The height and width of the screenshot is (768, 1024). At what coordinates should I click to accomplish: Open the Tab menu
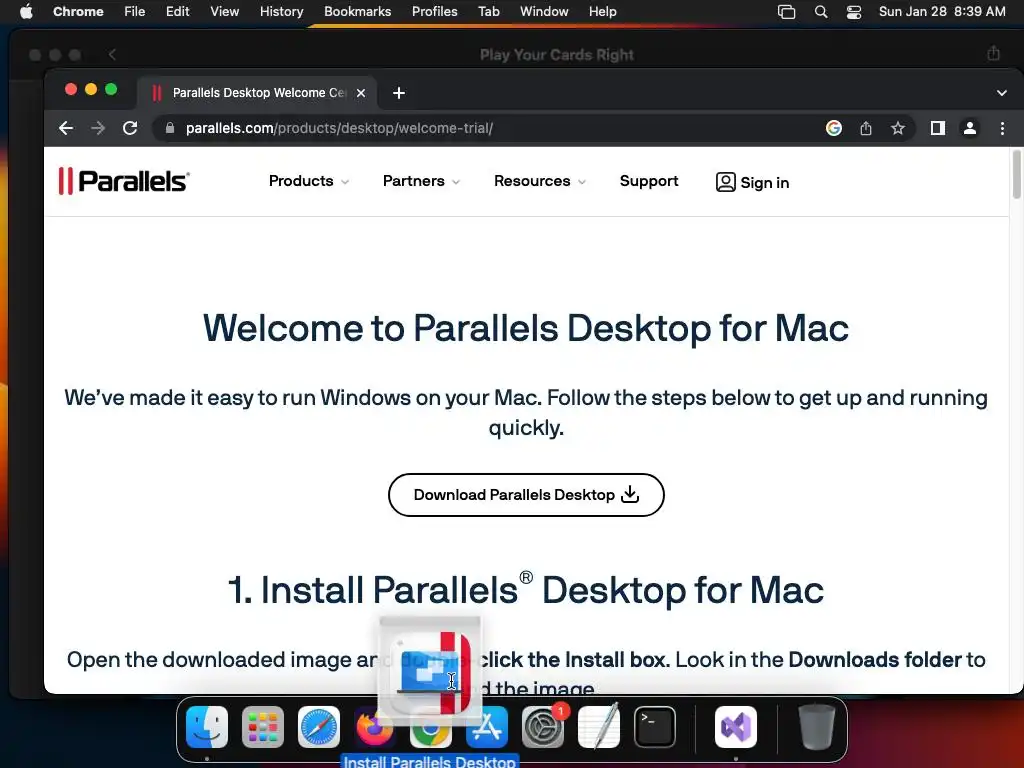click(x=488, y=11)
